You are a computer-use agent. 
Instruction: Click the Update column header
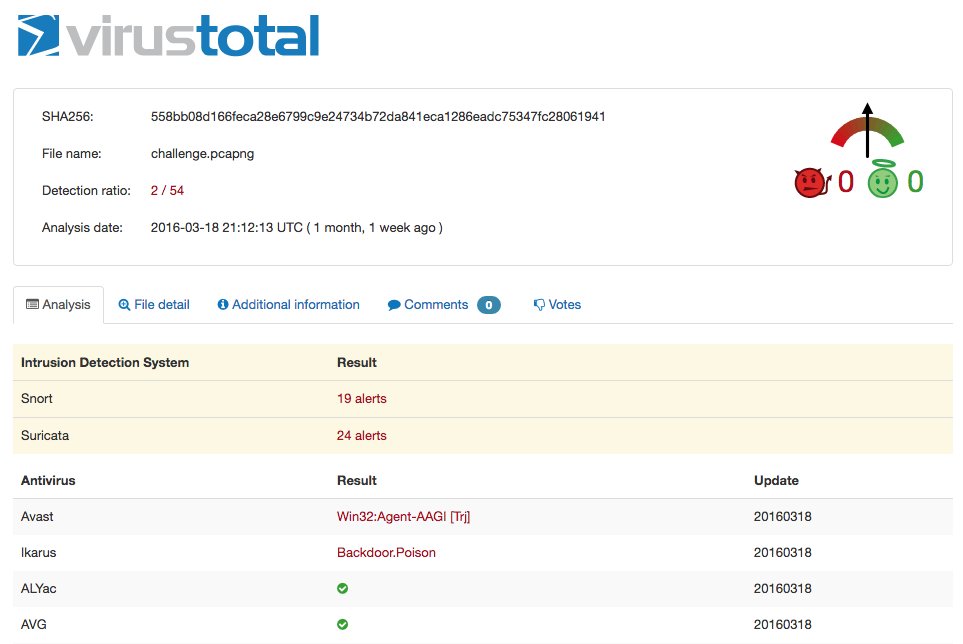click(776, 480)
